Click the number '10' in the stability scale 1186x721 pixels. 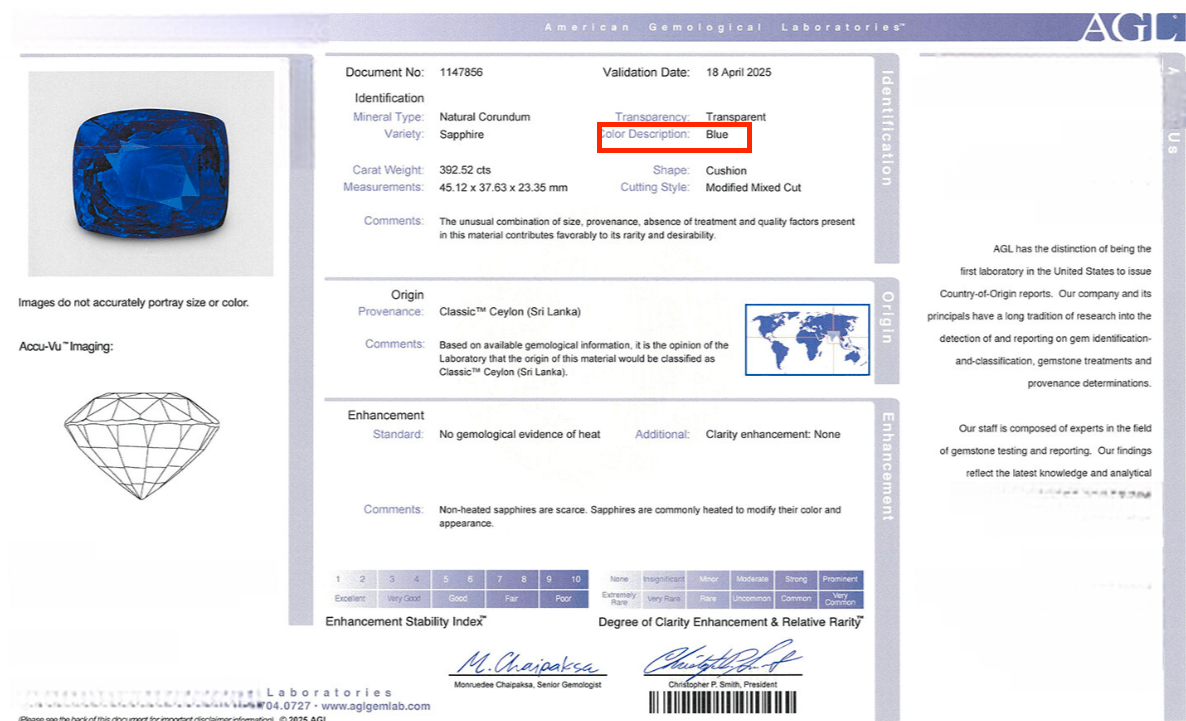click(576, 580)
